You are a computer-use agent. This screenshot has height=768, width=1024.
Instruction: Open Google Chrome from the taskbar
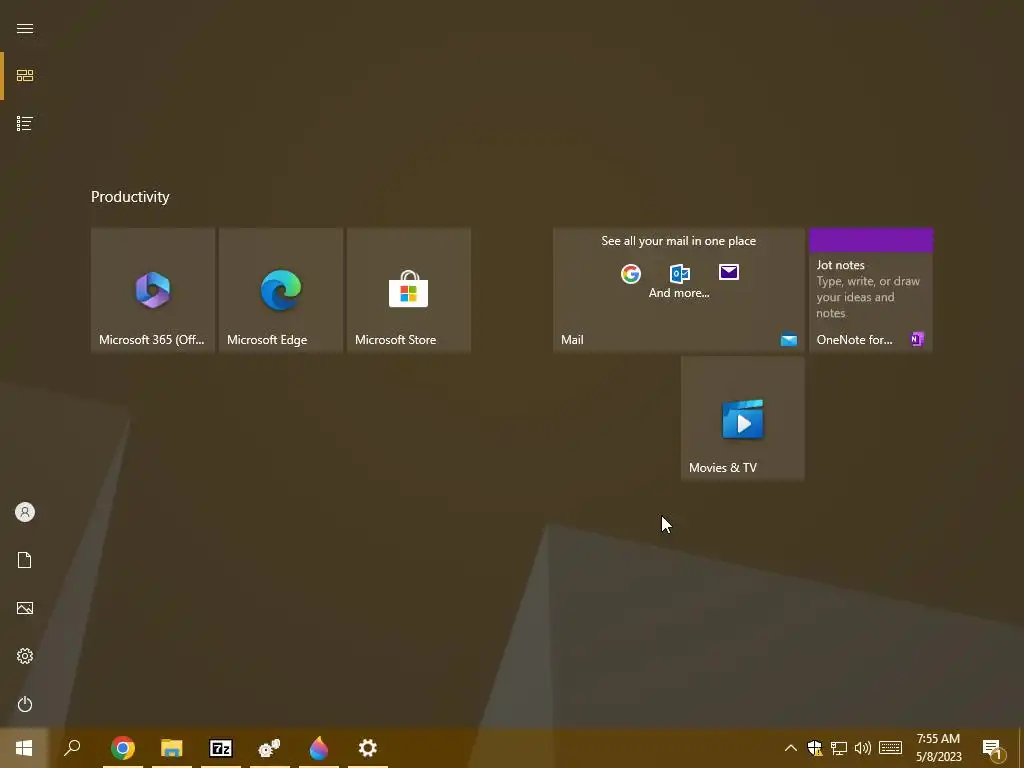coord(123,748)
